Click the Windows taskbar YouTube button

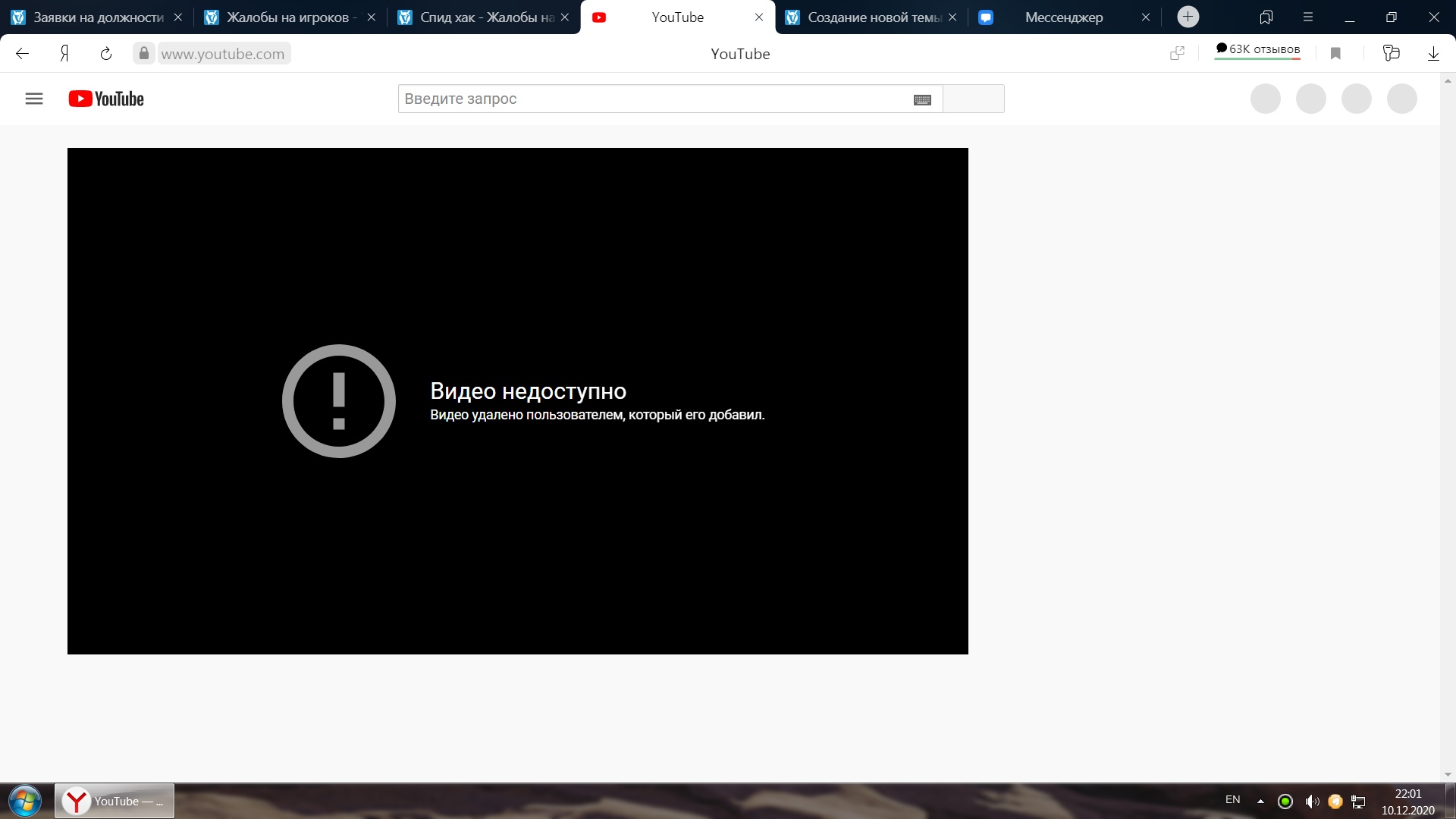(x=115, y=800)
